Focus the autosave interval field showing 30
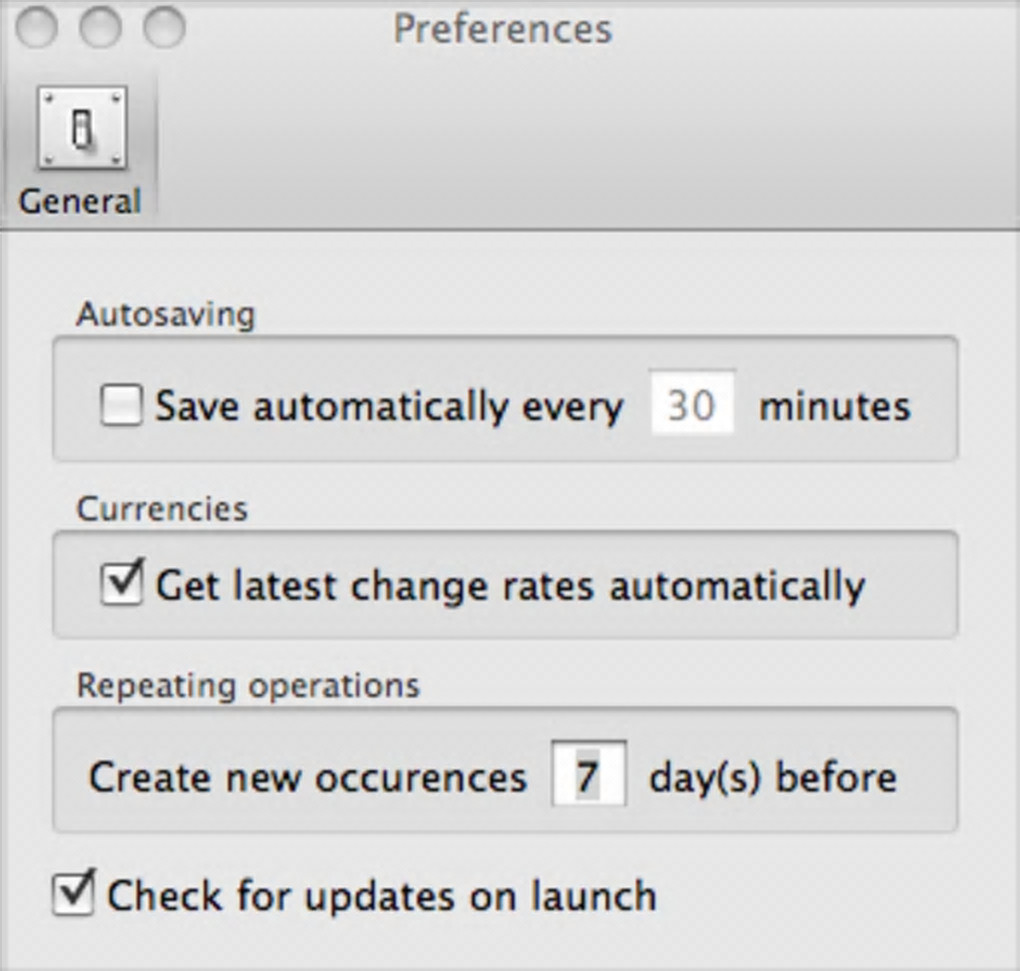Image resolution: width=1020 pixels, height=971 pixels. pos(692,404)
